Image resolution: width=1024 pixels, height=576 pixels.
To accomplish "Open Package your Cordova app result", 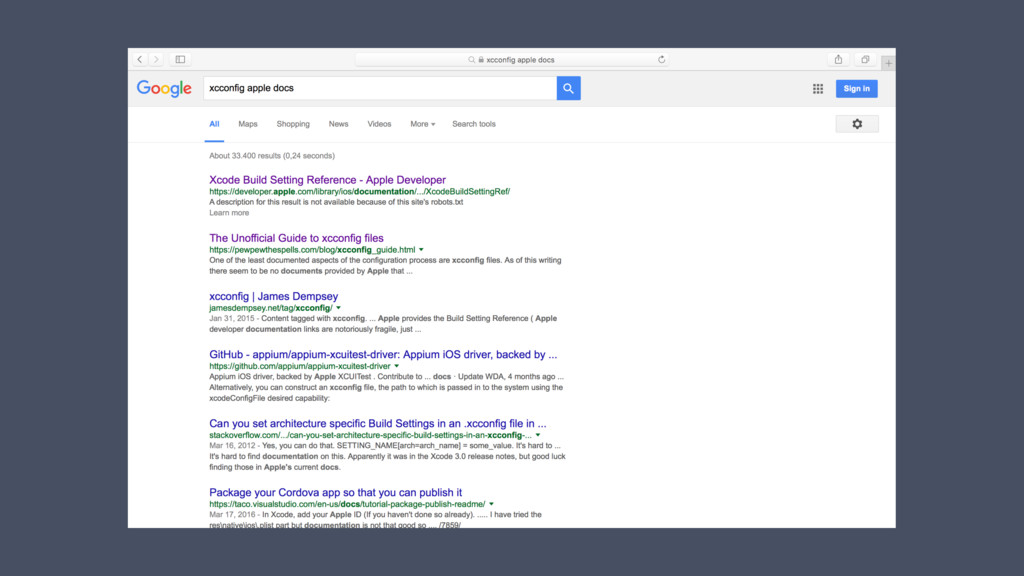I will coord(335,492).
